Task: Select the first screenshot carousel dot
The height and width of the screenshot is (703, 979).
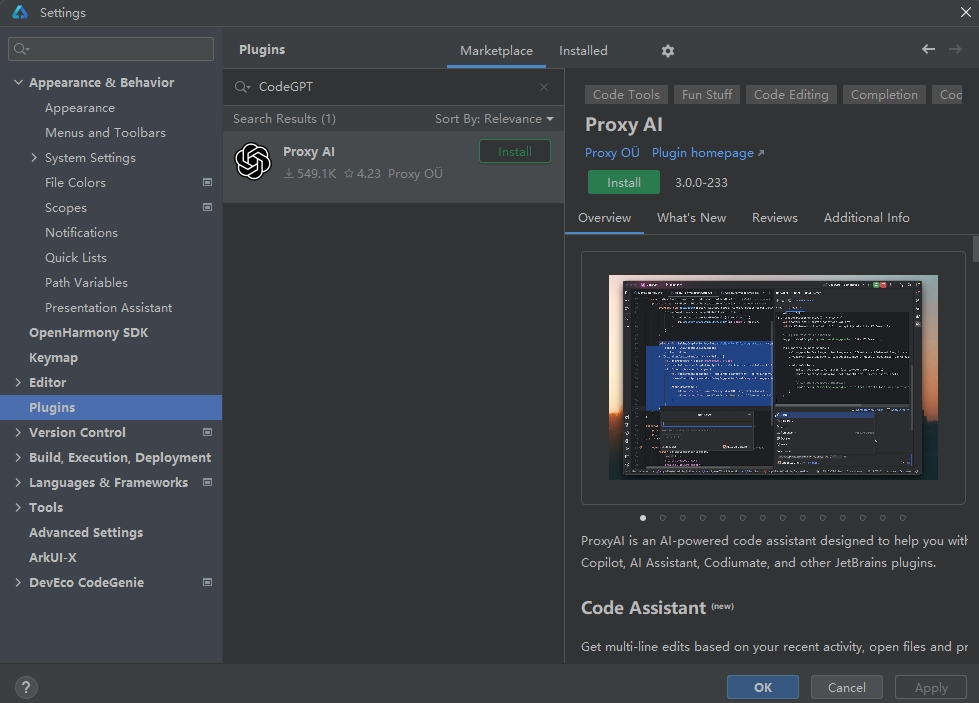Action: click(643, 518)
